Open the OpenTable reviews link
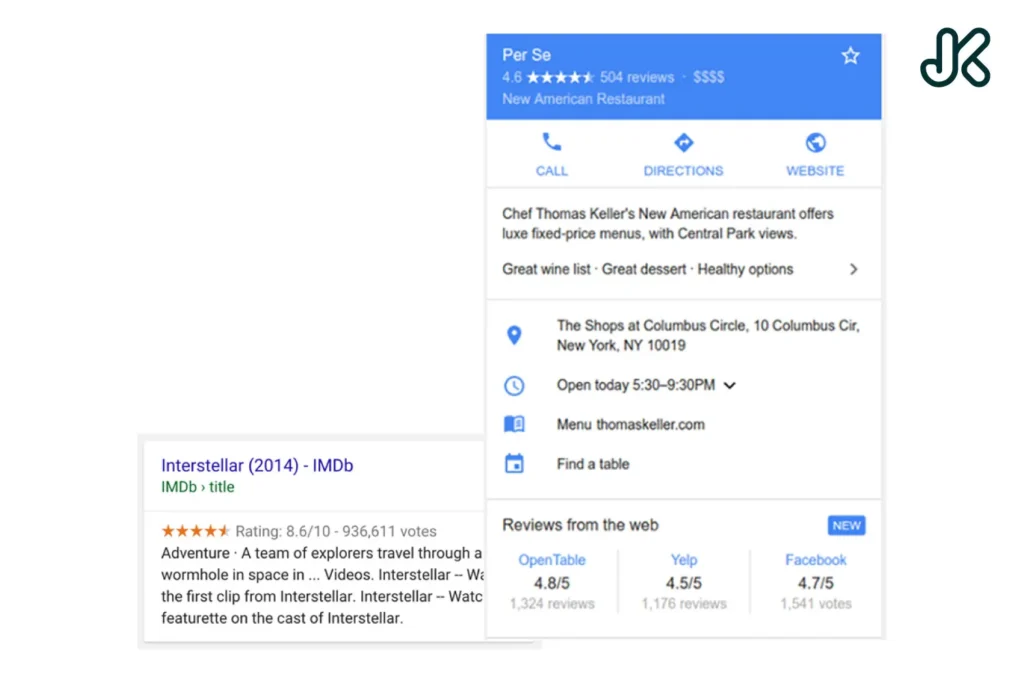The height and width of the screenshot is (683, 1024). coord(552,560)
